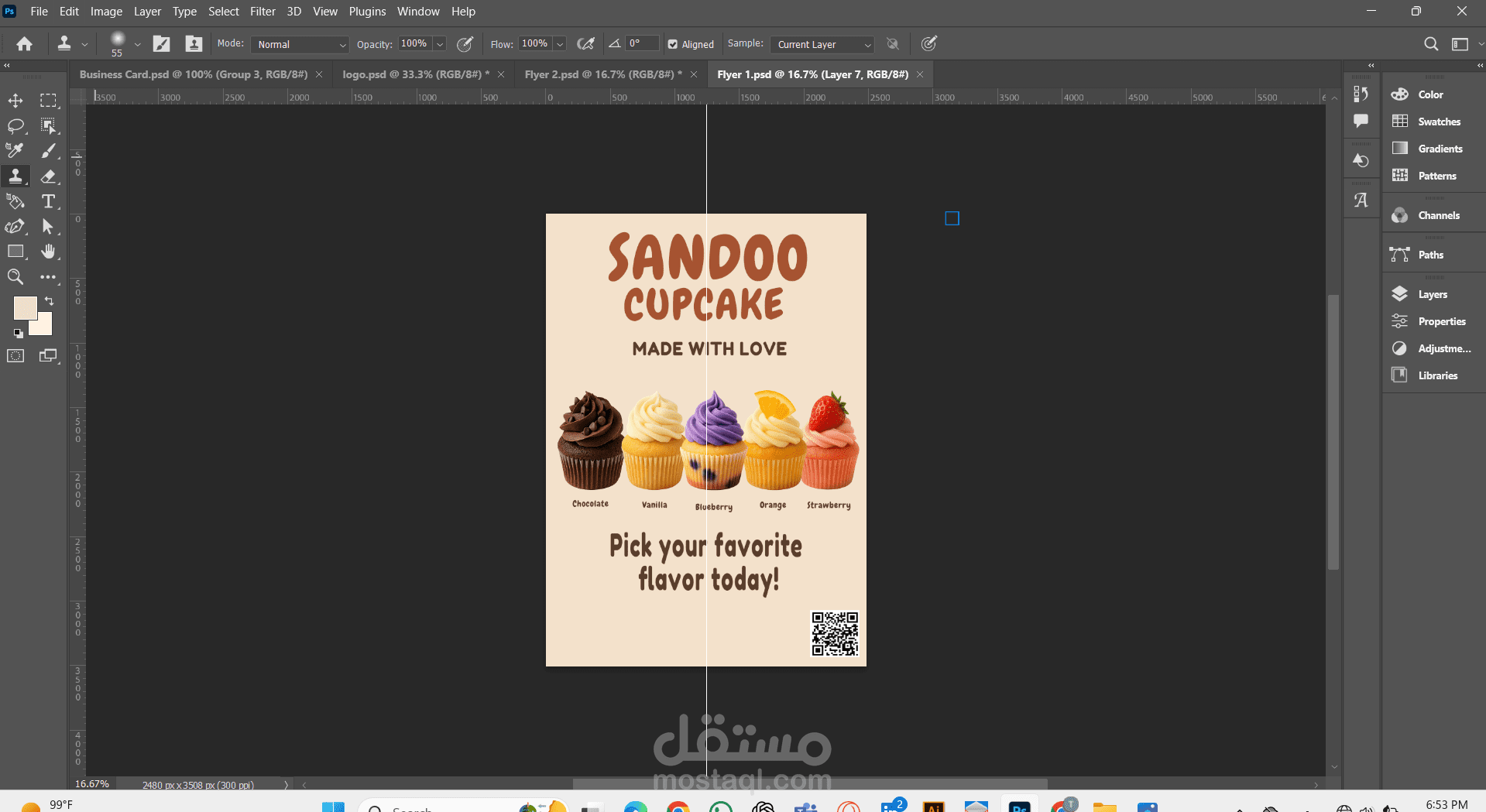Click the Home icon in options bar
This screenshot has height=812, width=1486.
coord(25,44)
